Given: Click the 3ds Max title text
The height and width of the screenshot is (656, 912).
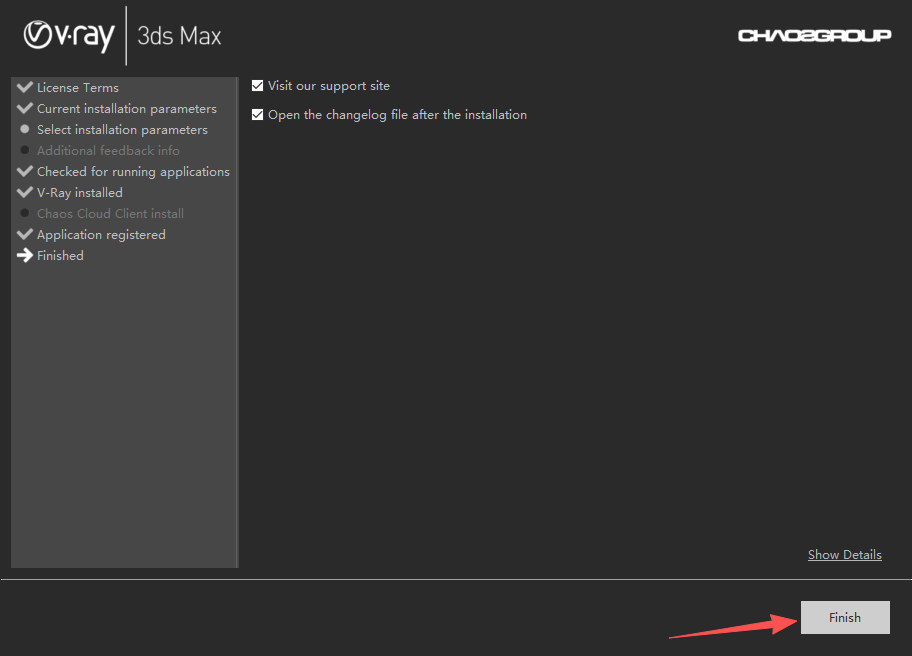Looking at the screenshot, I should coord(179,36).
